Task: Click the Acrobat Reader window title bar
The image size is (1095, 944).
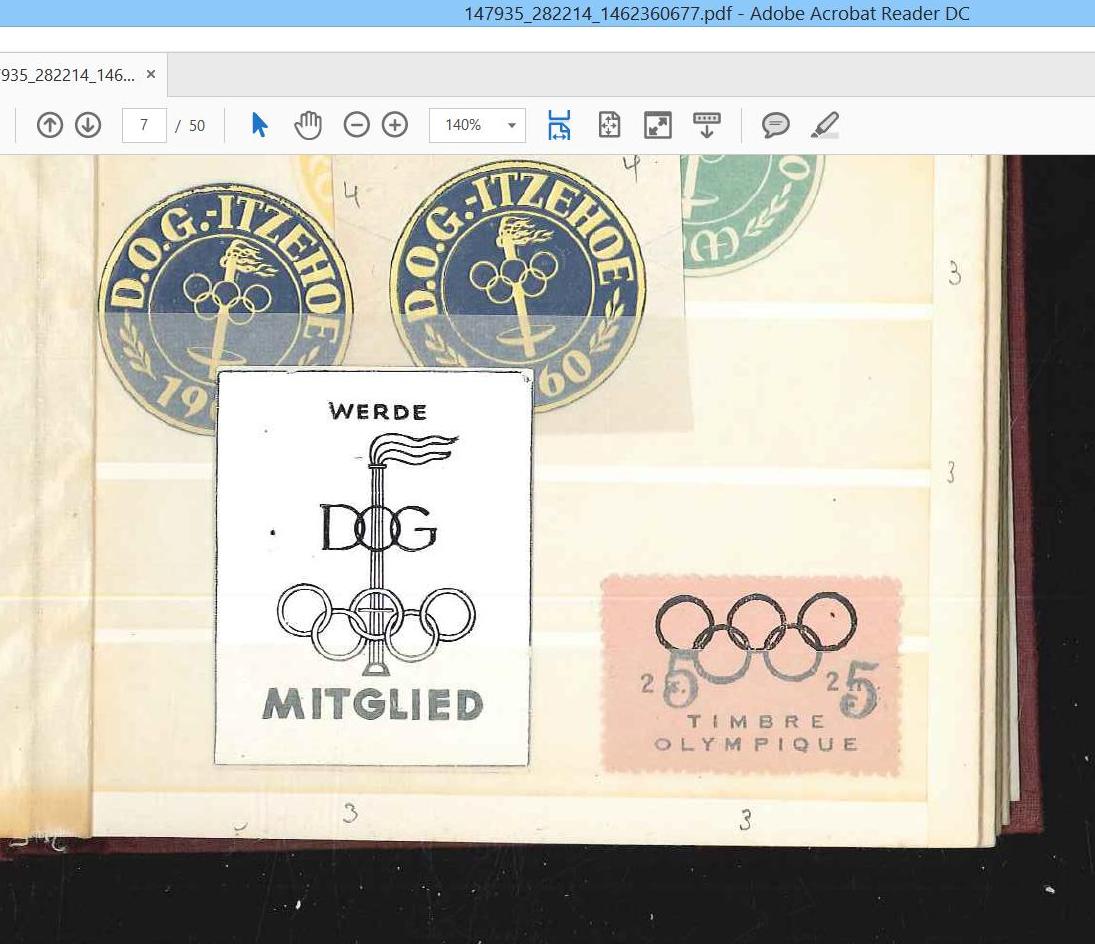Action: pyautogui.click(x=548, y=13)
